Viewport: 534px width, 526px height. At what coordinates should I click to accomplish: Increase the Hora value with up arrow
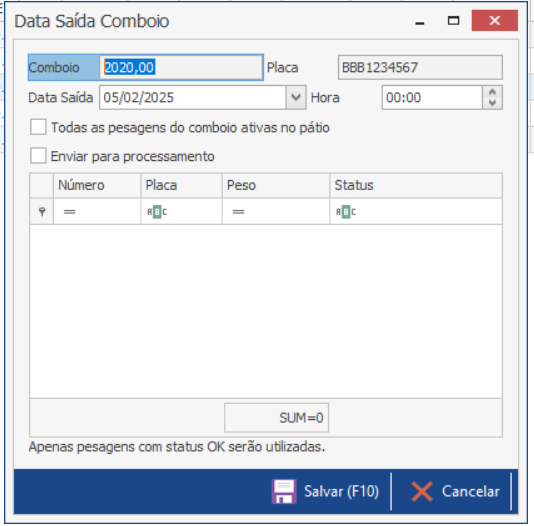pos(492,92)
